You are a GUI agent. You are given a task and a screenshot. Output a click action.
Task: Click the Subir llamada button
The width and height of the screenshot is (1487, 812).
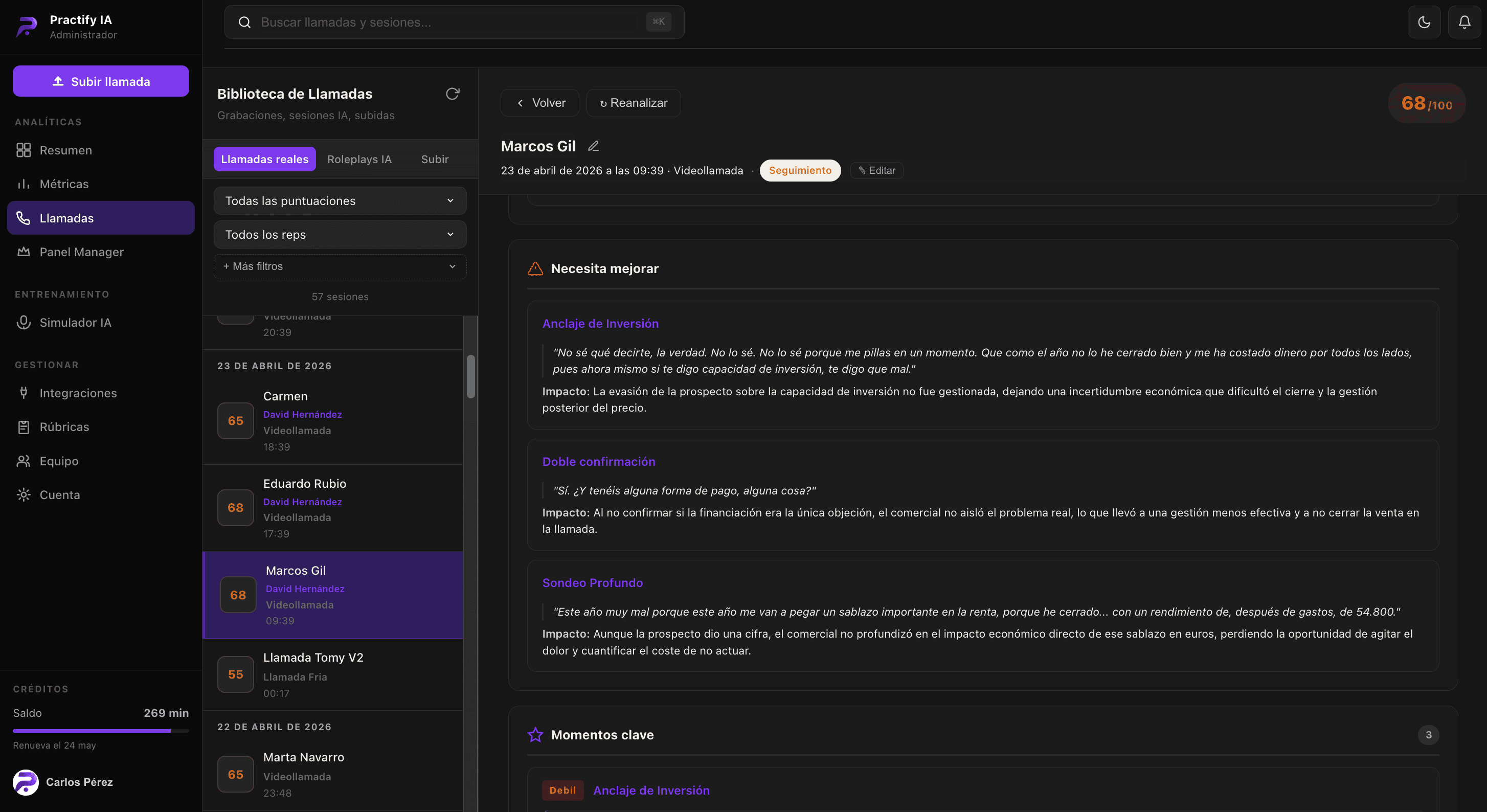coord(101,81)
